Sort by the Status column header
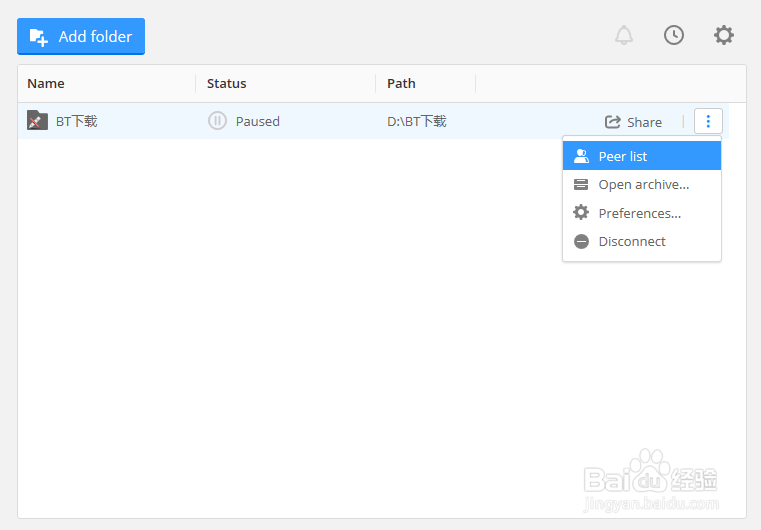The width and height of the screenshot is (761, 530). coord(227,83)
